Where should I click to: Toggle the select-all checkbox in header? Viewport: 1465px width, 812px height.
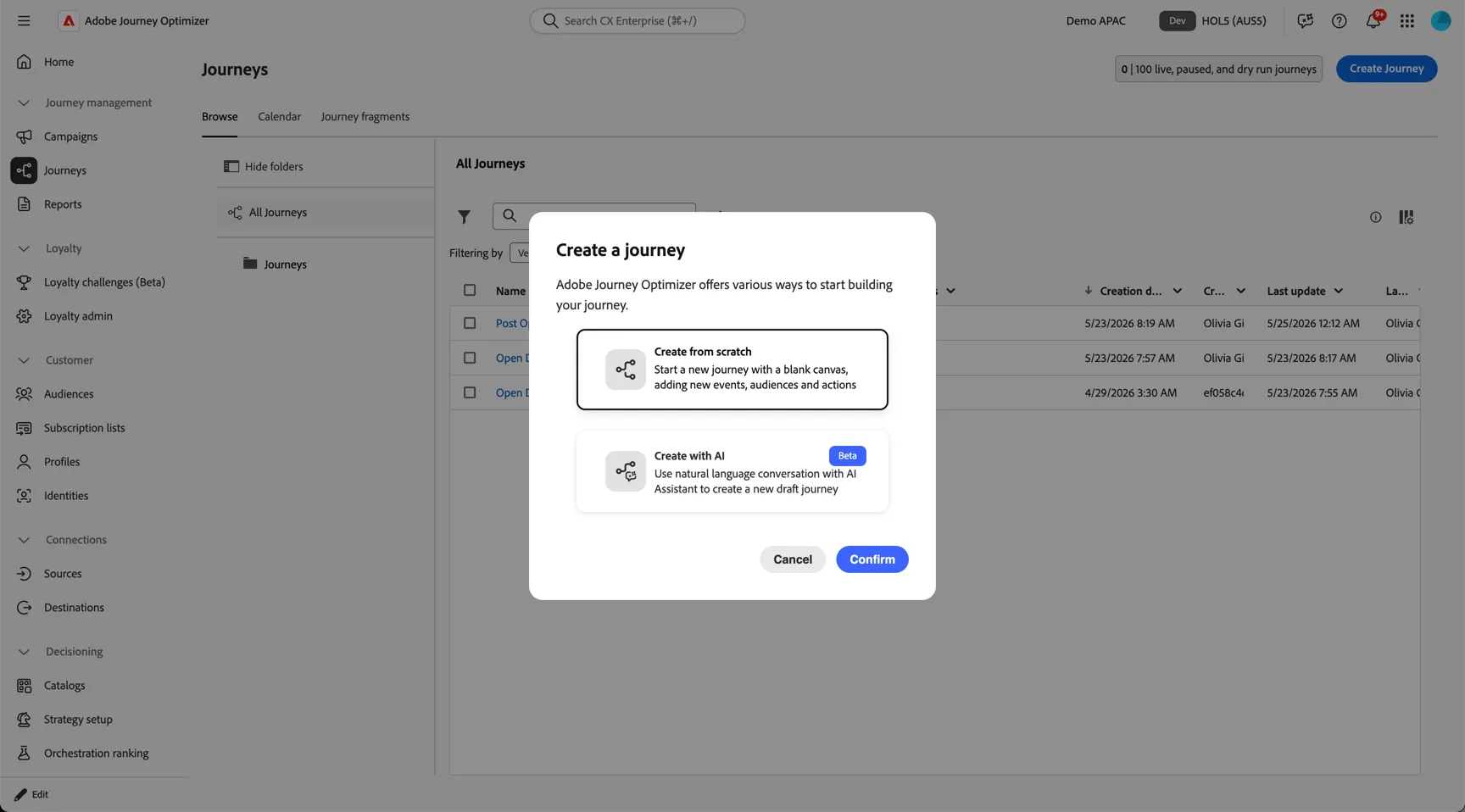pos(470,290)
